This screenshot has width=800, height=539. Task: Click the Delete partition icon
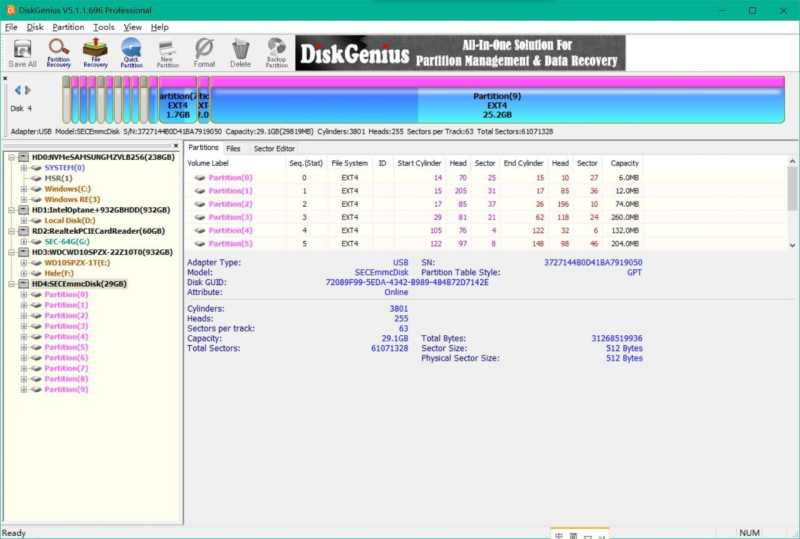click(241, 52)
